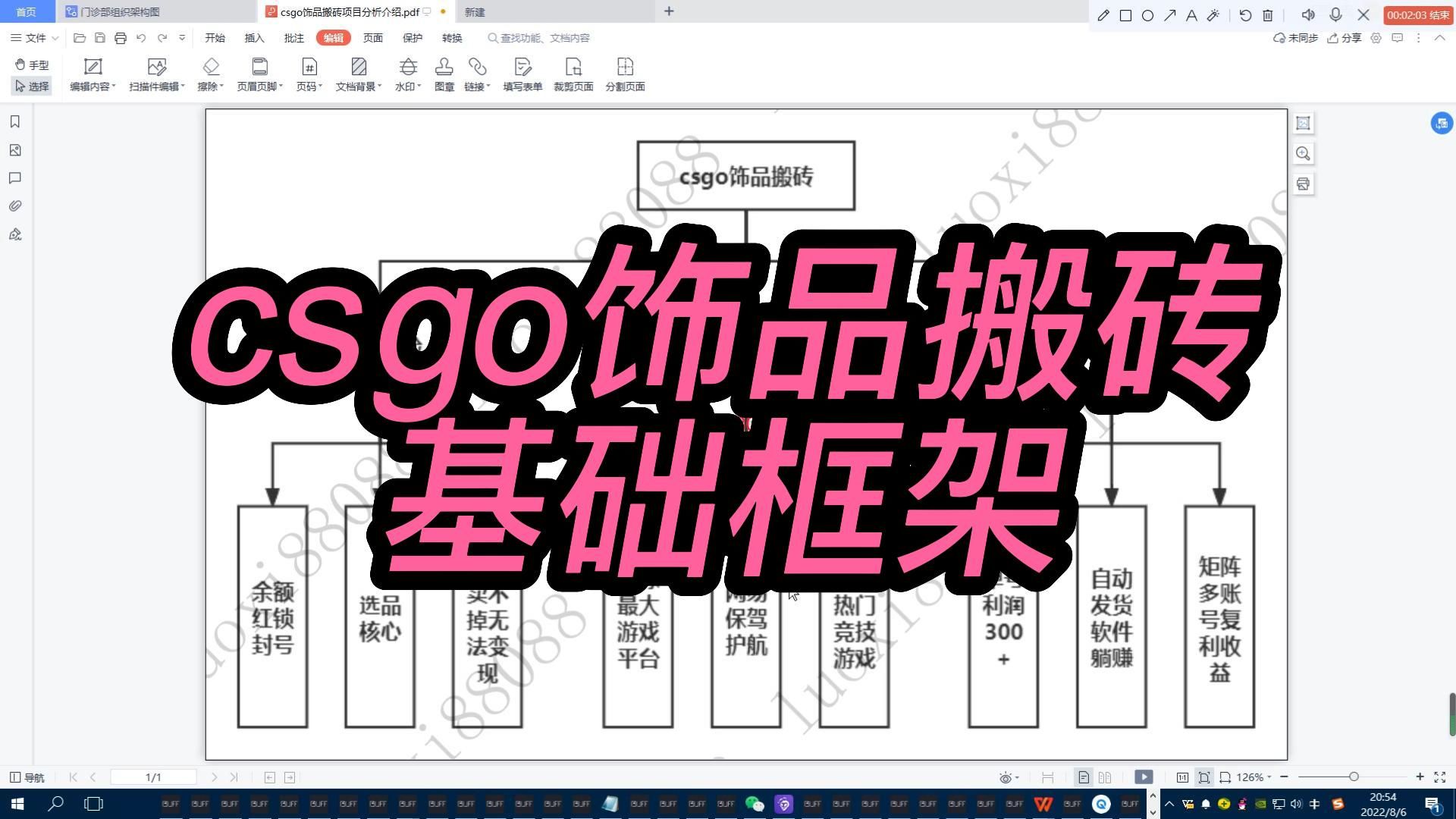Select the 水印 watermark tool

(x=407, y=74)
